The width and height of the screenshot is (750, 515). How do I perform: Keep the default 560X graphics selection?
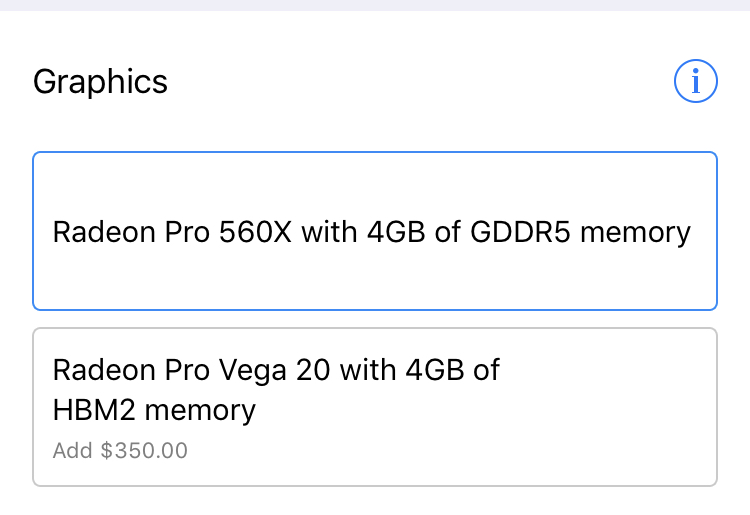coord(375,231)
